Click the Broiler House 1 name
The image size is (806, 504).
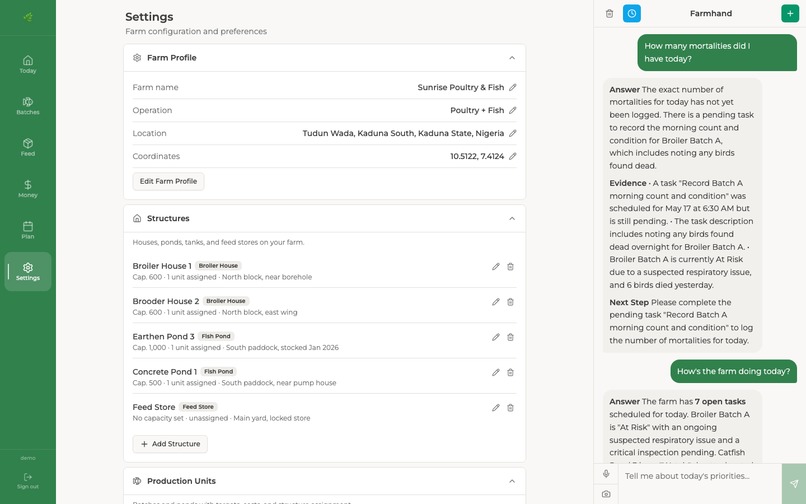click(x=162, y=266)
